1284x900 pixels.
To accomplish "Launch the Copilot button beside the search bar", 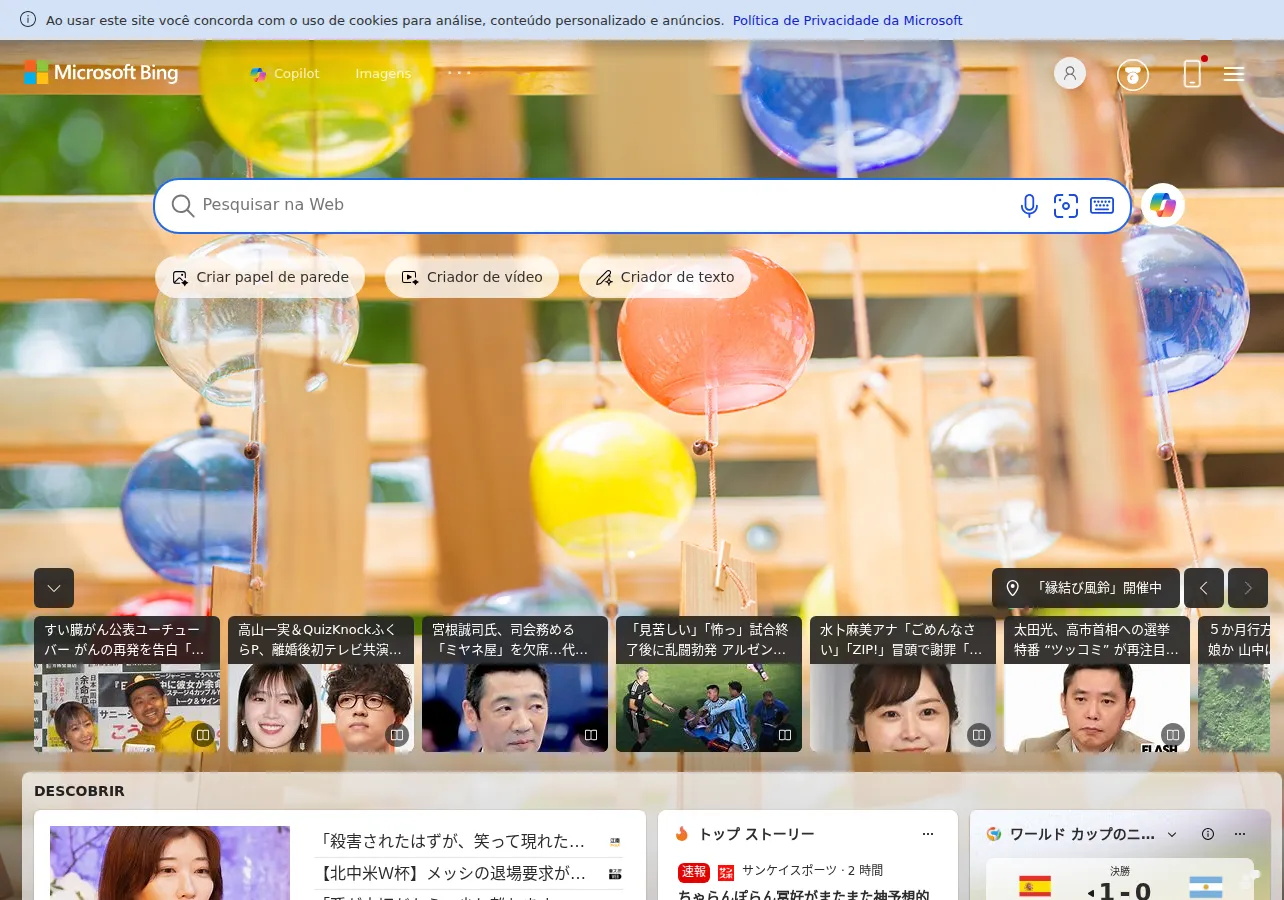I will (x=1163, y=205).
